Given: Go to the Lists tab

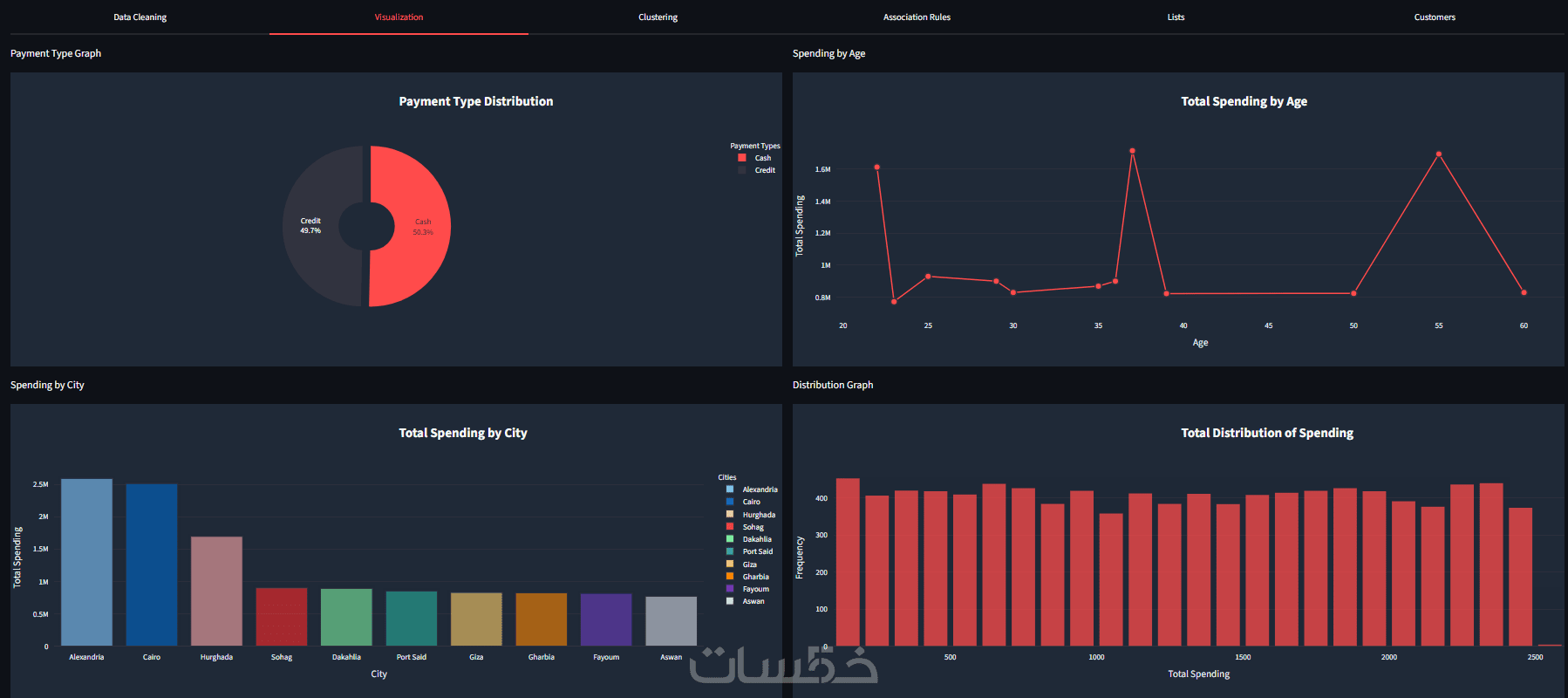Looking at the screenshot, I should 1176,17.
